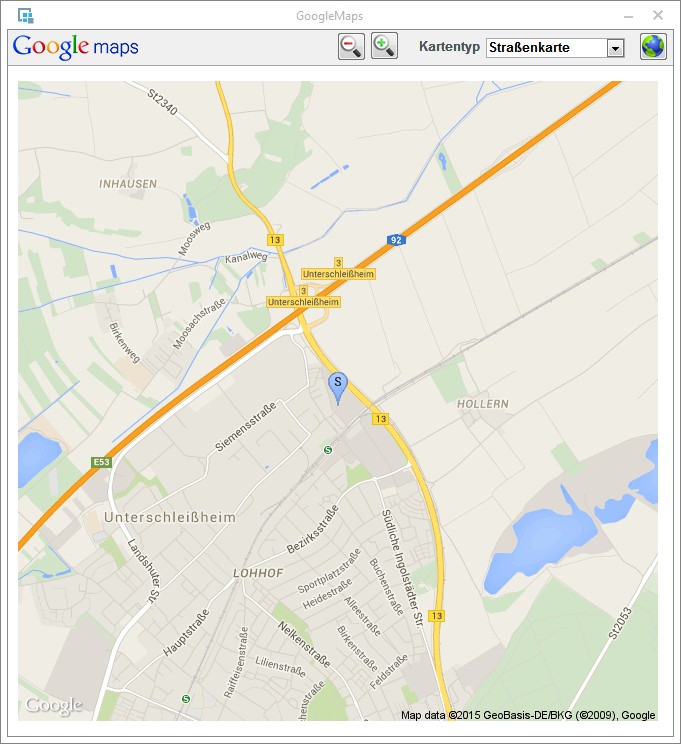
Task: Click the zoom in magnifier icon
Action: click(384, 46)
